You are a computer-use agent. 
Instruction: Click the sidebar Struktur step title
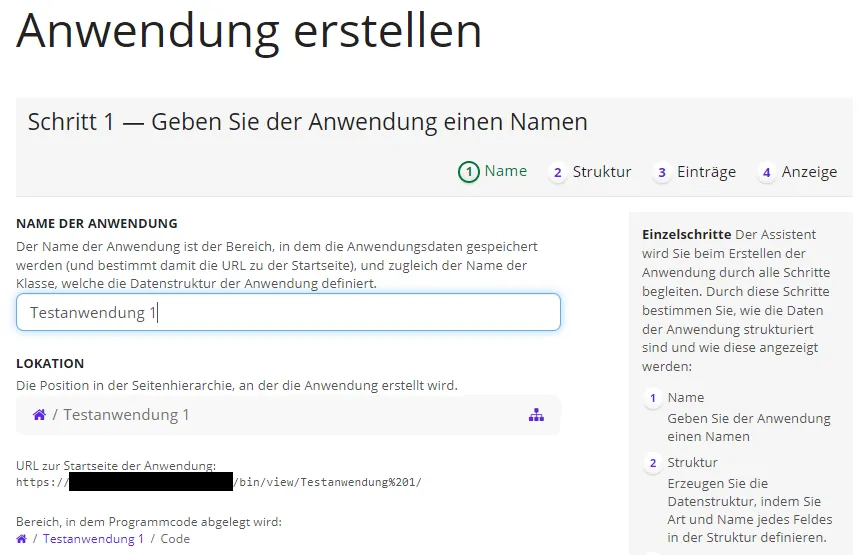coord(692,462)
